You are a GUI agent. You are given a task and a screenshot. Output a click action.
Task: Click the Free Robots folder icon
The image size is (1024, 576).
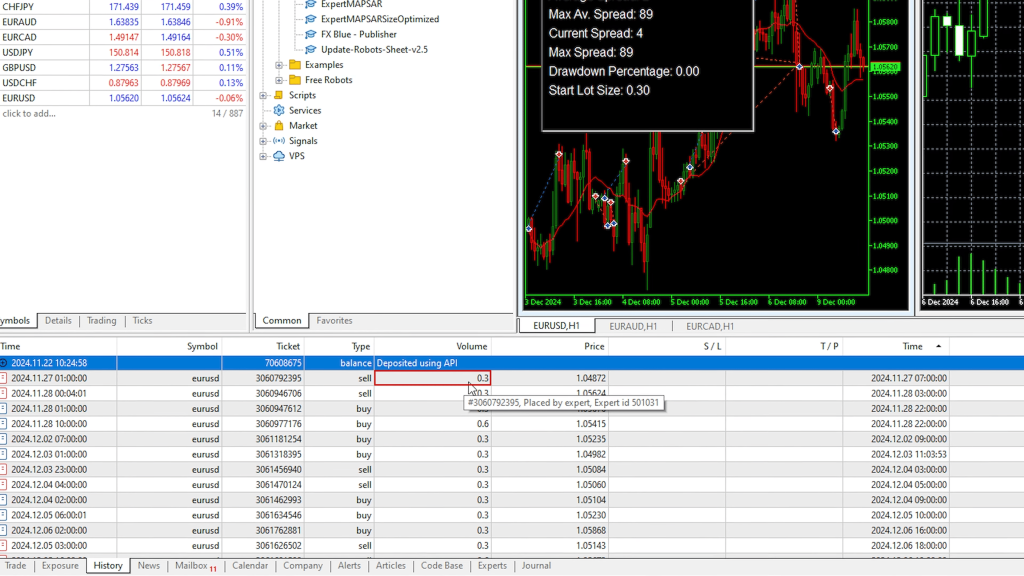click(295, 80)
